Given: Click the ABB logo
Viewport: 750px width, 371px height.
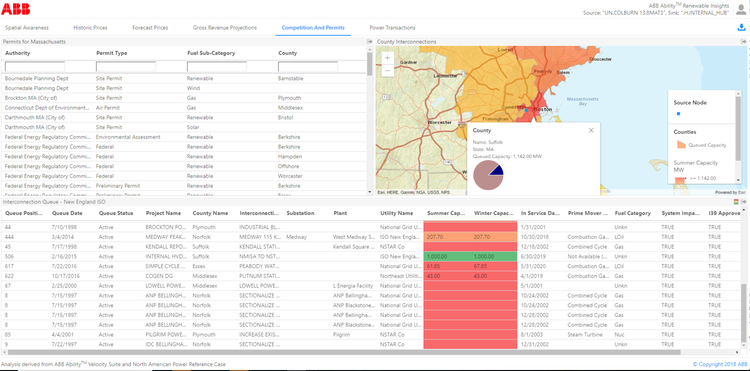Looking at the screenshot, I should coord(16,9).
